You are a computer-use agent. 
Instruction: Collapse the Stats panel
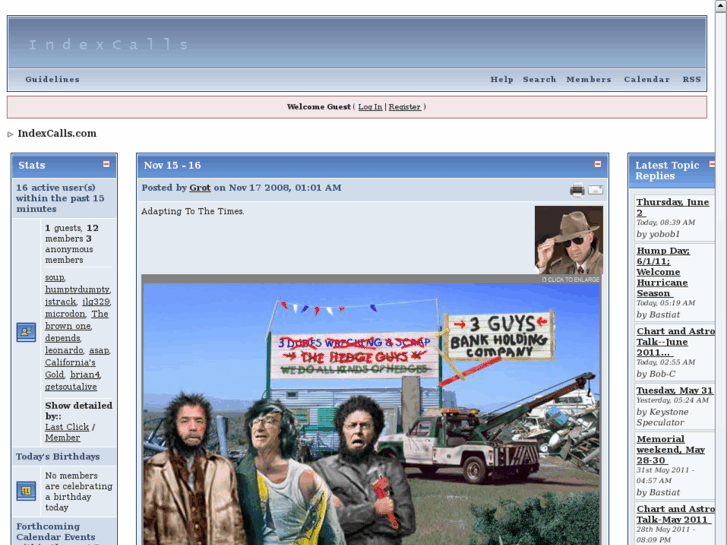pos(106,164)
